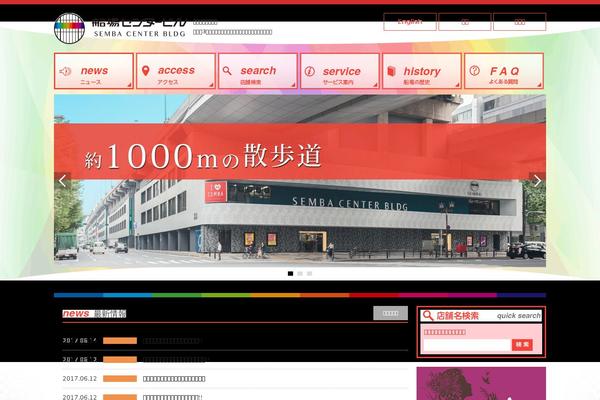600x400 pixels.
Task: Click the red magnifier icon in quick search
Action: [428, 316]
